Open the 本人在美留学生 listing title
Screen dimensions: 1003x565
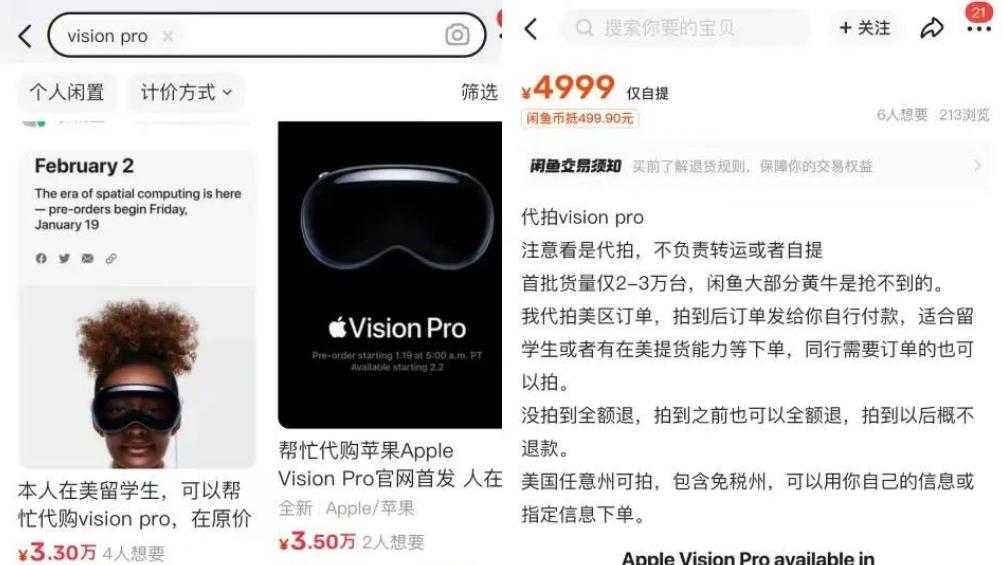click(134, 504)
